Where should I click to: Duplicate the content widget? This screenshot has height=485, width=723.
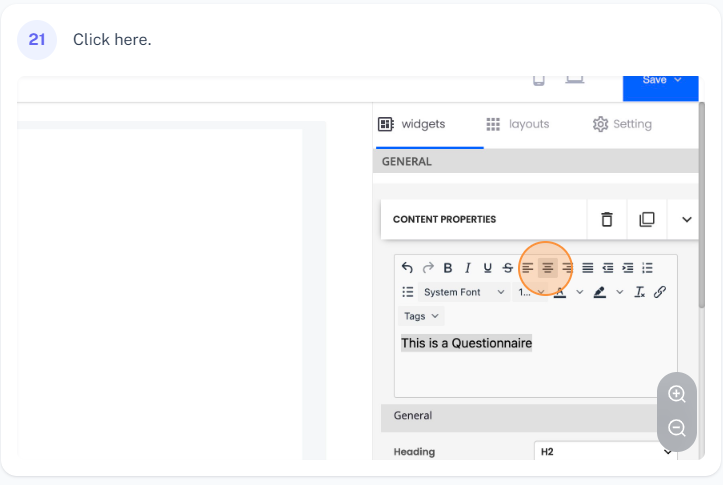pyautogui.click(x=647, y=219)
